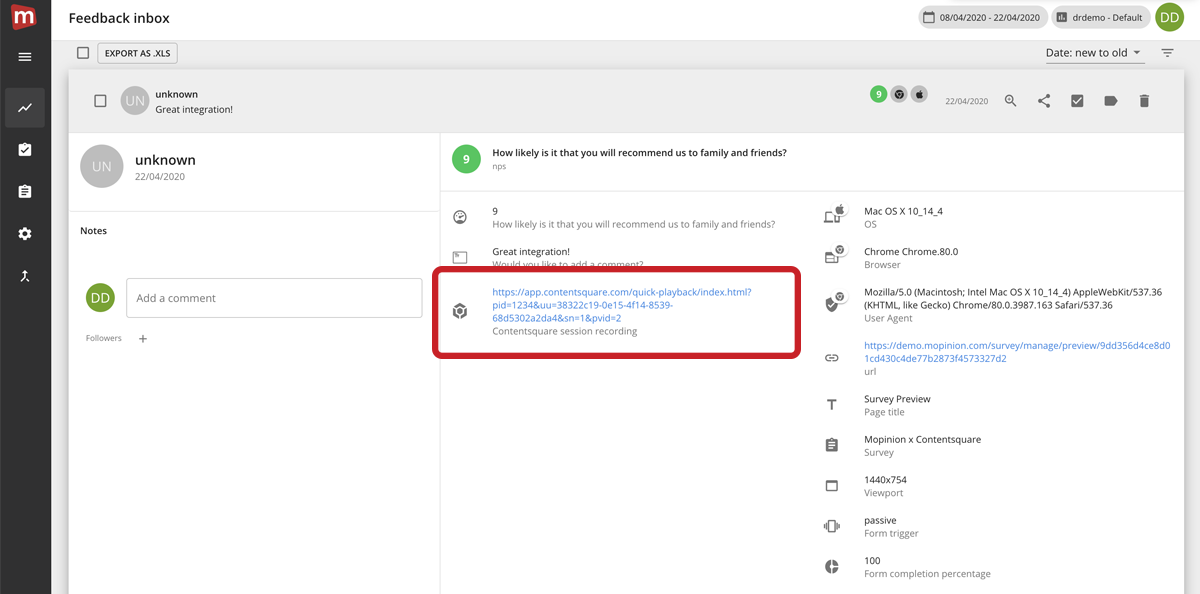1200x594 pixels.
Task: Toggle the select-all checkbox near Export
Action: coord(83,53)
